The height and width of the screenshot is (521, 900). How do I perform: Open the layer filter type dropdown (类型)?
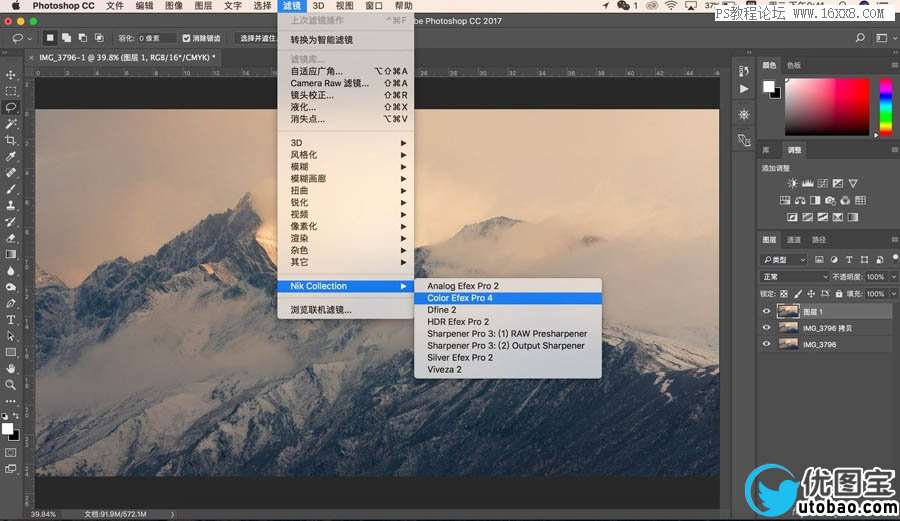[x=784, y=260]
